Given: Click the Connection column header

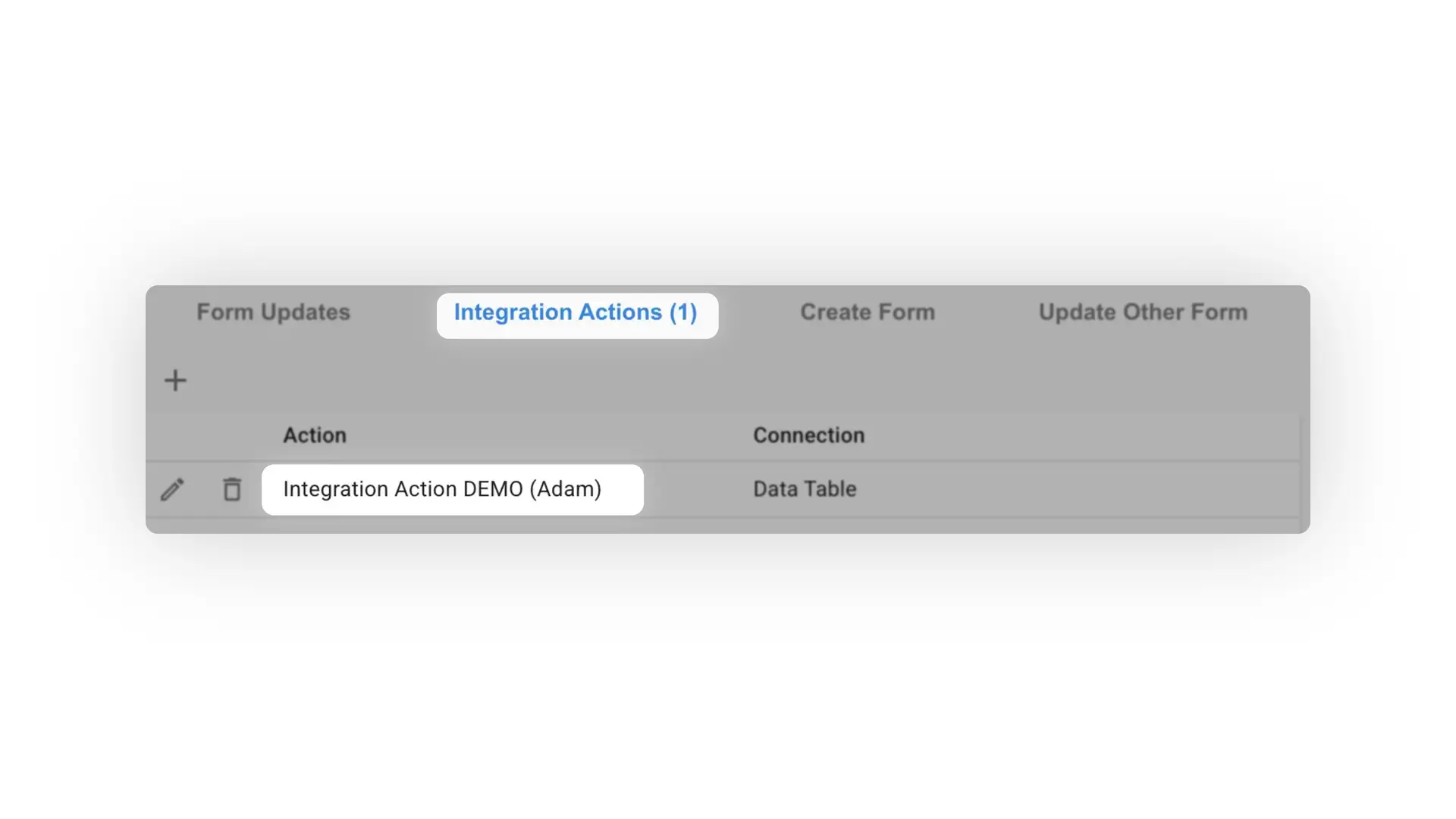Looking at the screenshot, I should click(x=808, y=435).
